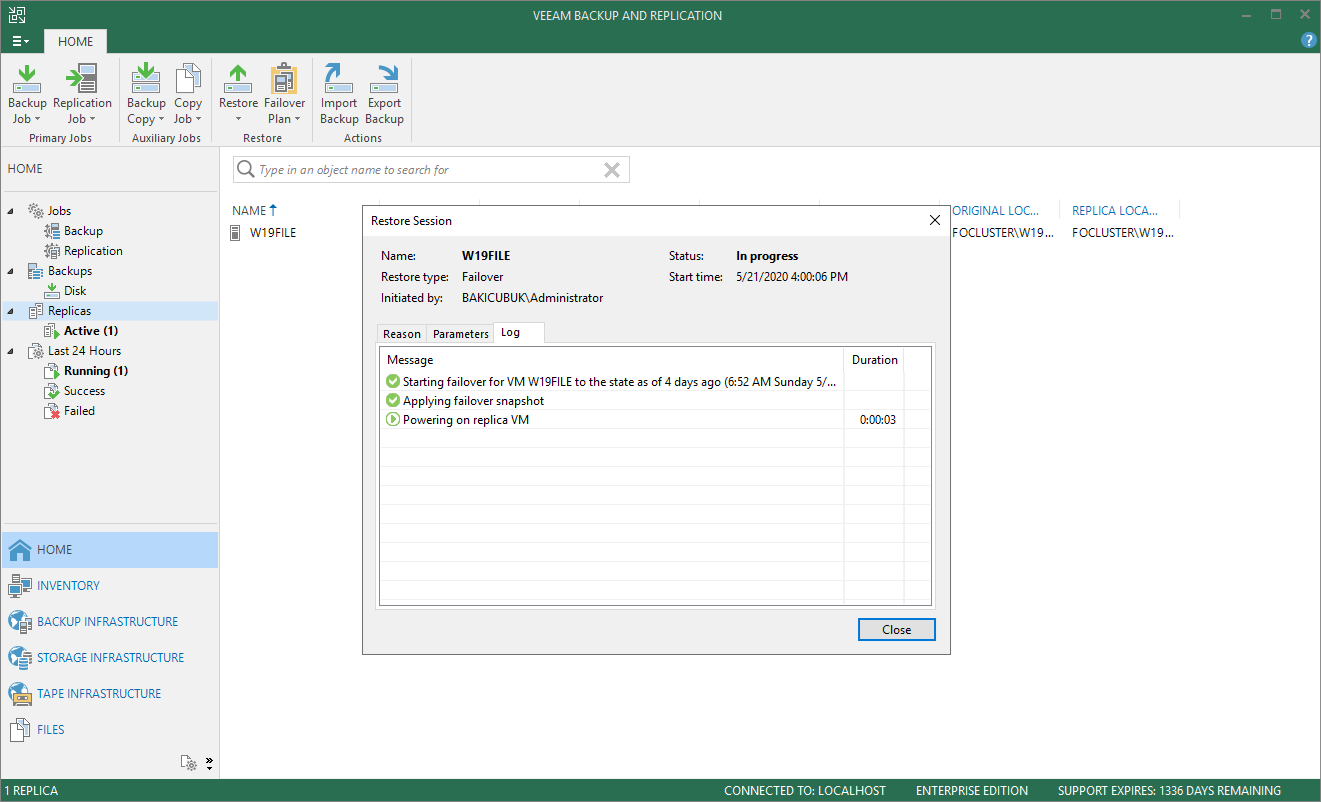Image resolution: width=1321 pixels, height=802 pixels.
Task: Clear the search box with the X icon
Action: point(612,170)
